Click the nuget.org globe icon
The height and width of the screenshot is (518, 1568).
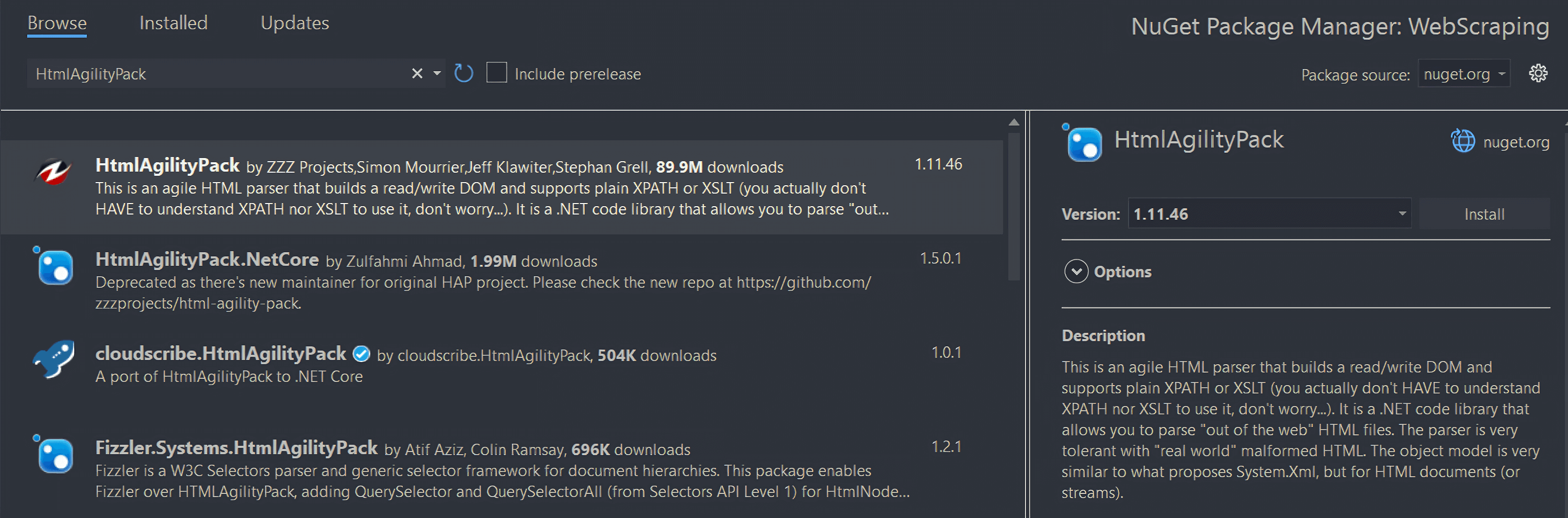tap(1463, 141)
